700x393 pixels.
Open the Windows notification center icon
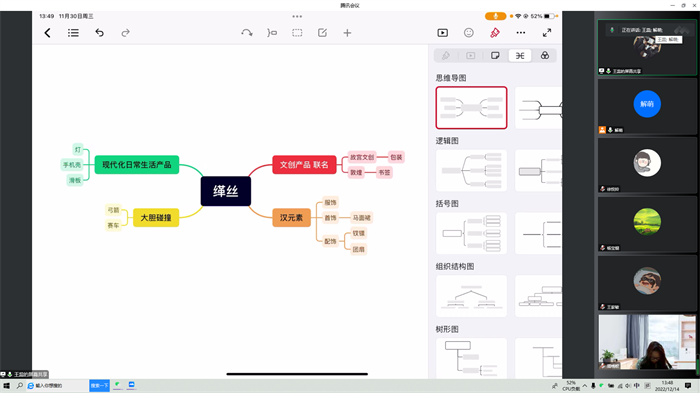click(688, 386)
